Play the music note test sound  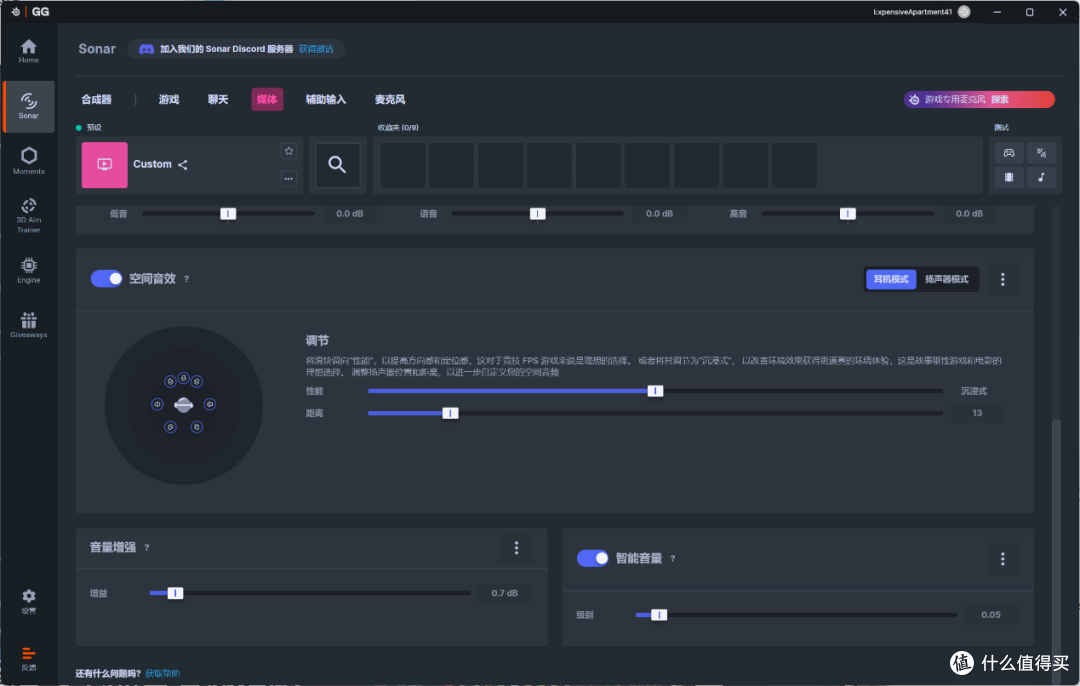(x=1041, y=177)
